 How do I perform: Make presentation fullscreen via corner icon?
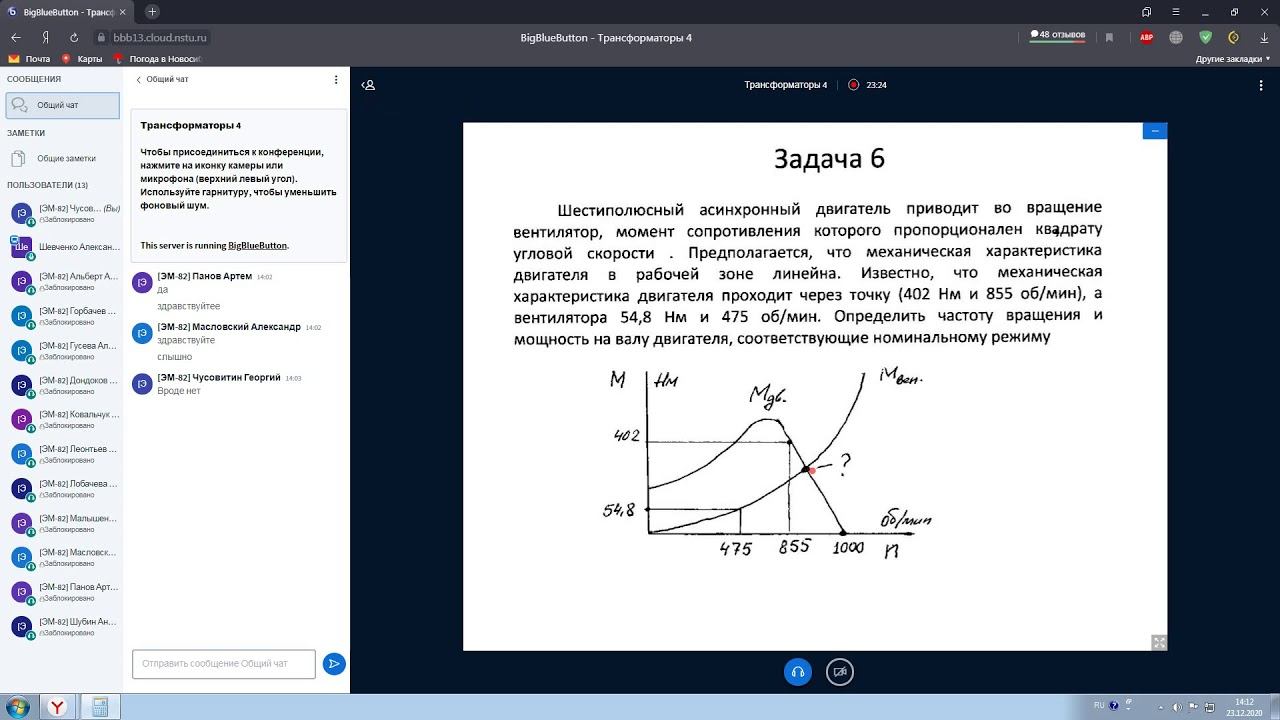[x=1159, y=642]
